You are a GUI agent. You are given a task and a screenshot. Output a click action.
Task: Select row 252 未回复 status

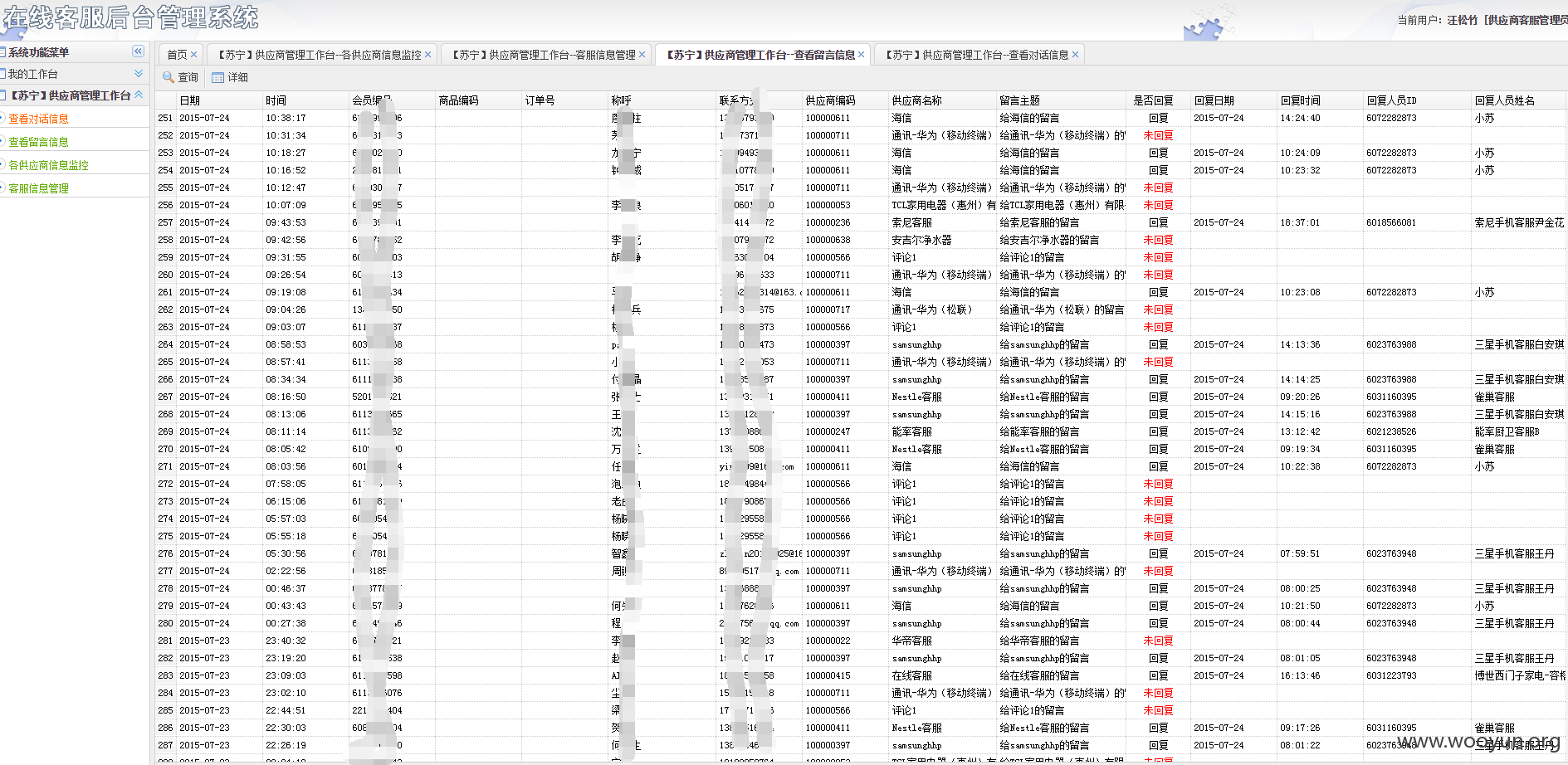pos(1158,135)
